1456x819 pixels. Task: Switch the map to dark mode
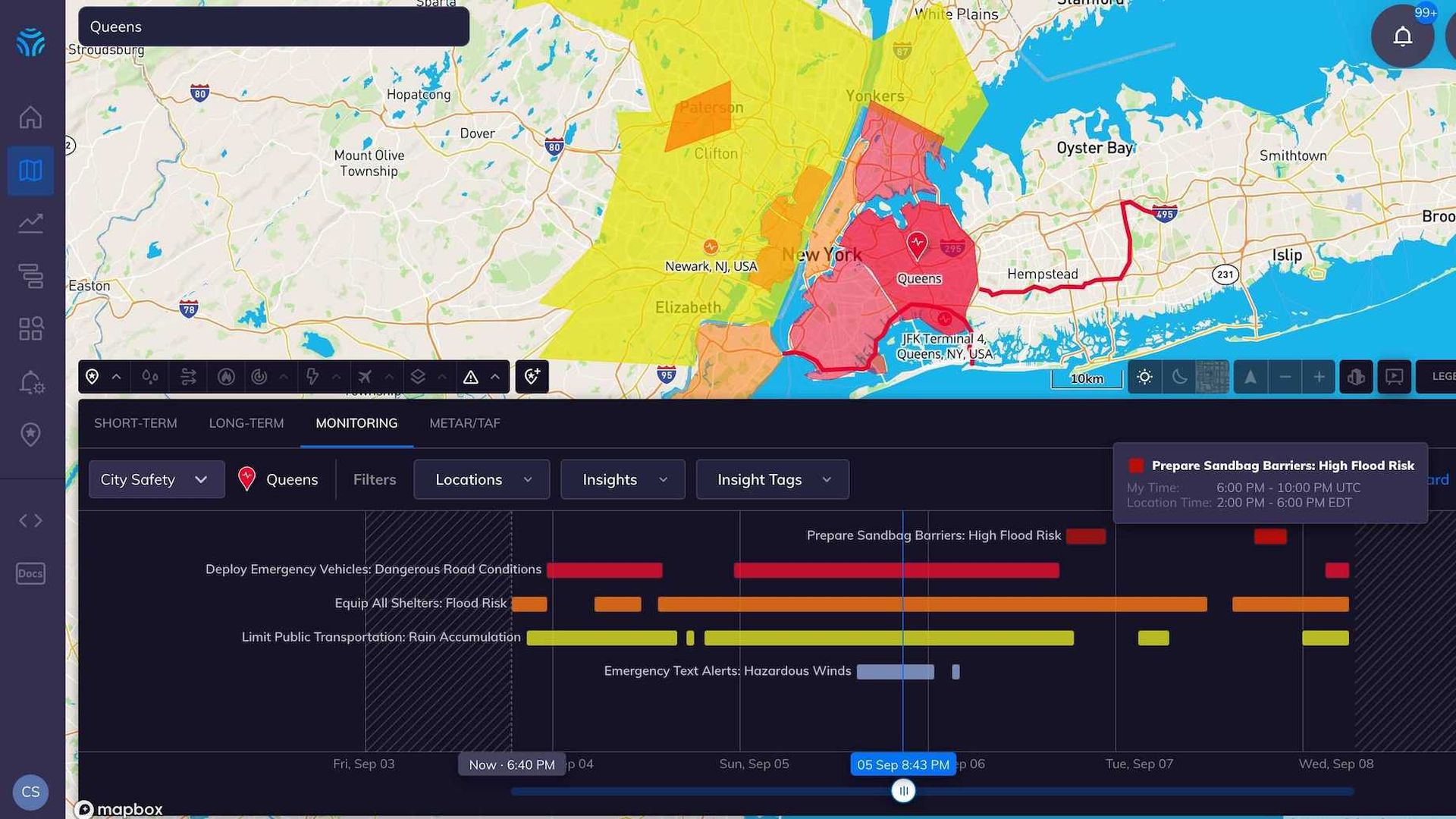pos(1180,377)
